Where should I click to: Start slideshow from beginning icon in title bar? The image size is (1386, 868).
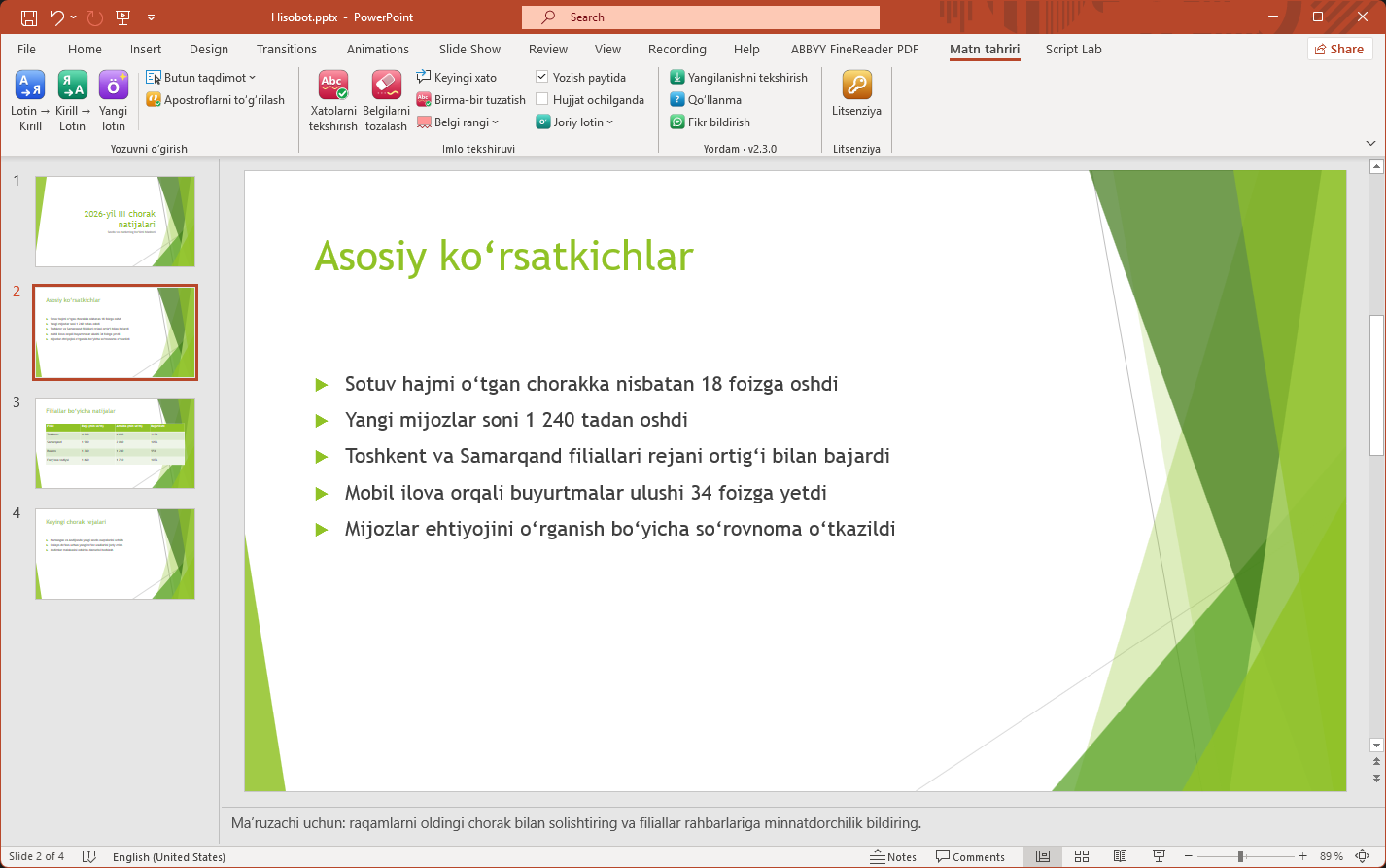coord(123,17)
